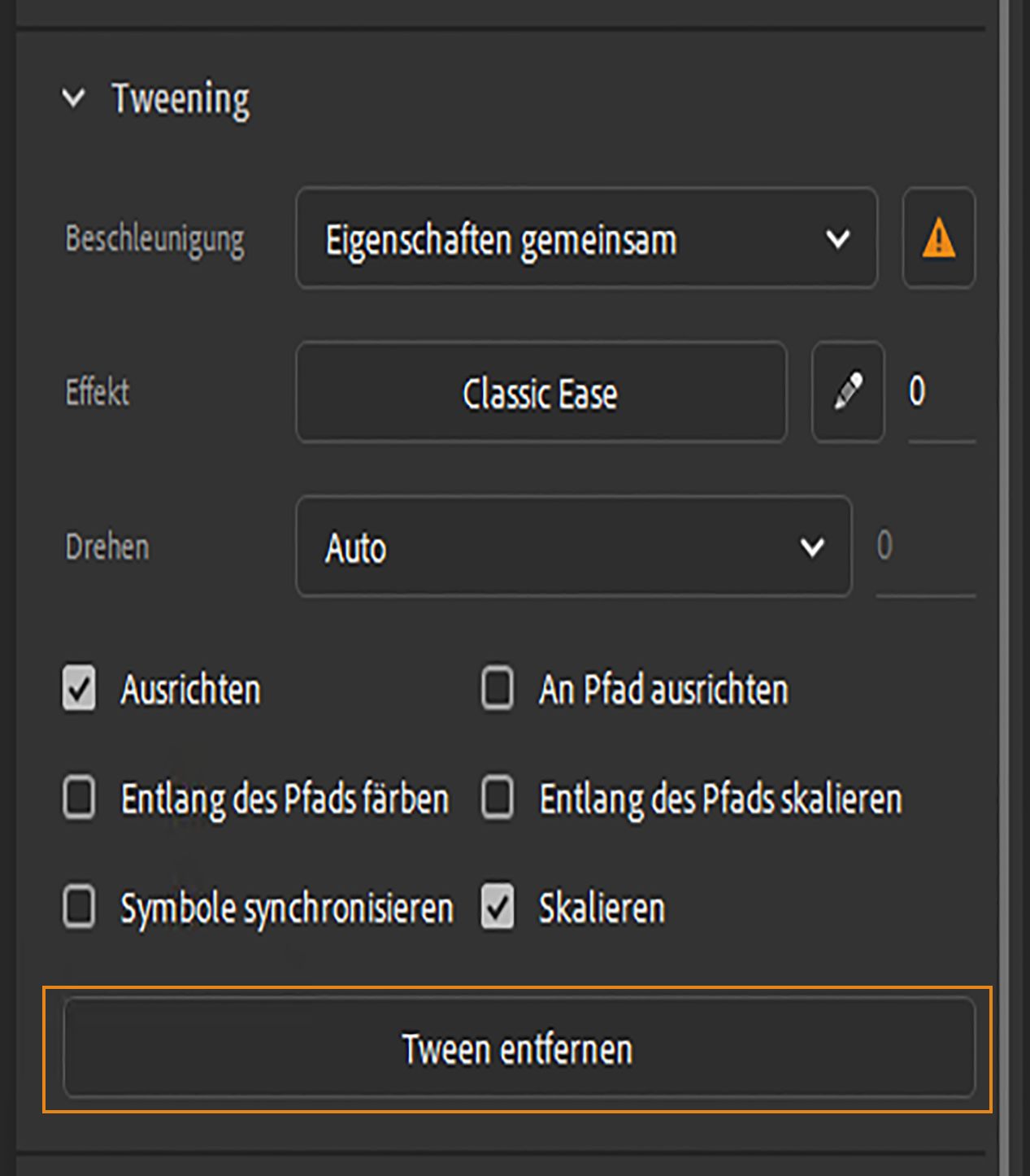Enable Symbole synchronisieren
1030x1176 pixels.
(x=78, y=908)
